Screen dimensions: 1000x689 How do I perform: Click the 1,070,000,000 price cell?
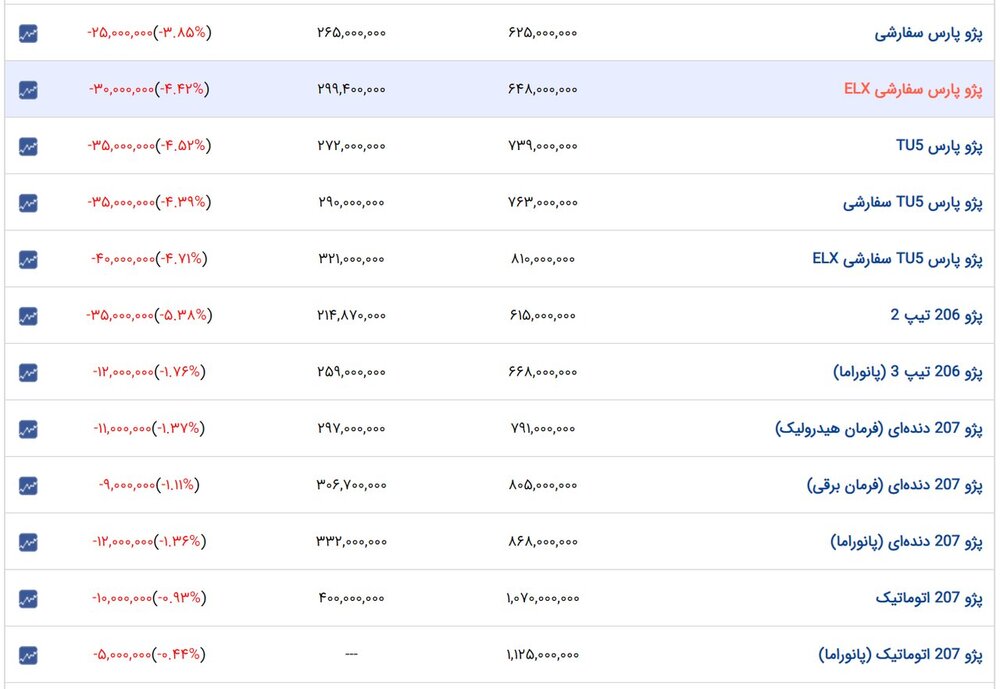pos(542,599)
